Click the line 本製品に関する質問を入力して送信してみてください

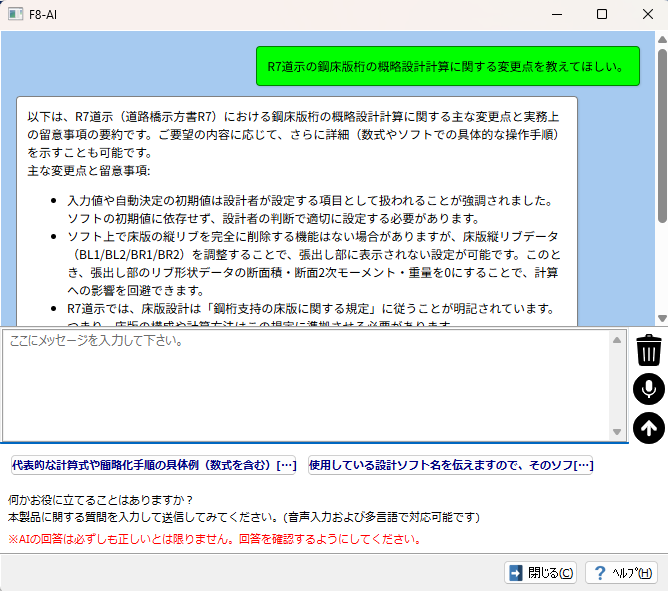coord(244,517)
